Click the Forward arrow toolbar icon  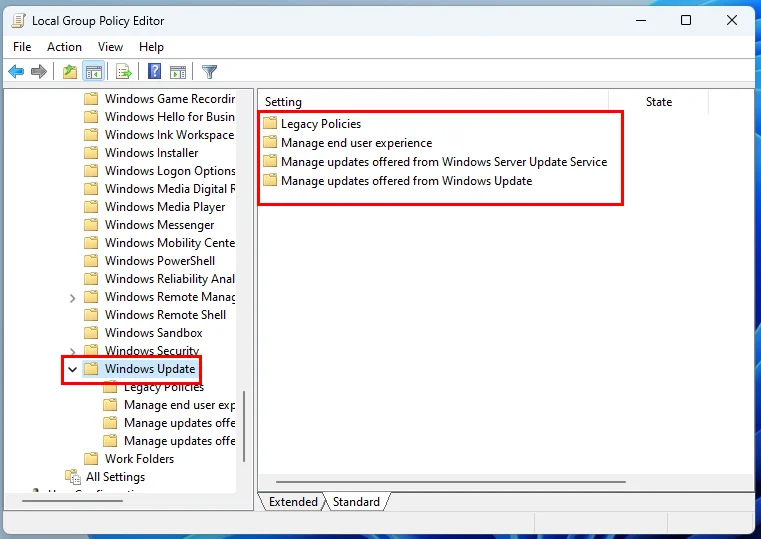[x=38, y=72]
